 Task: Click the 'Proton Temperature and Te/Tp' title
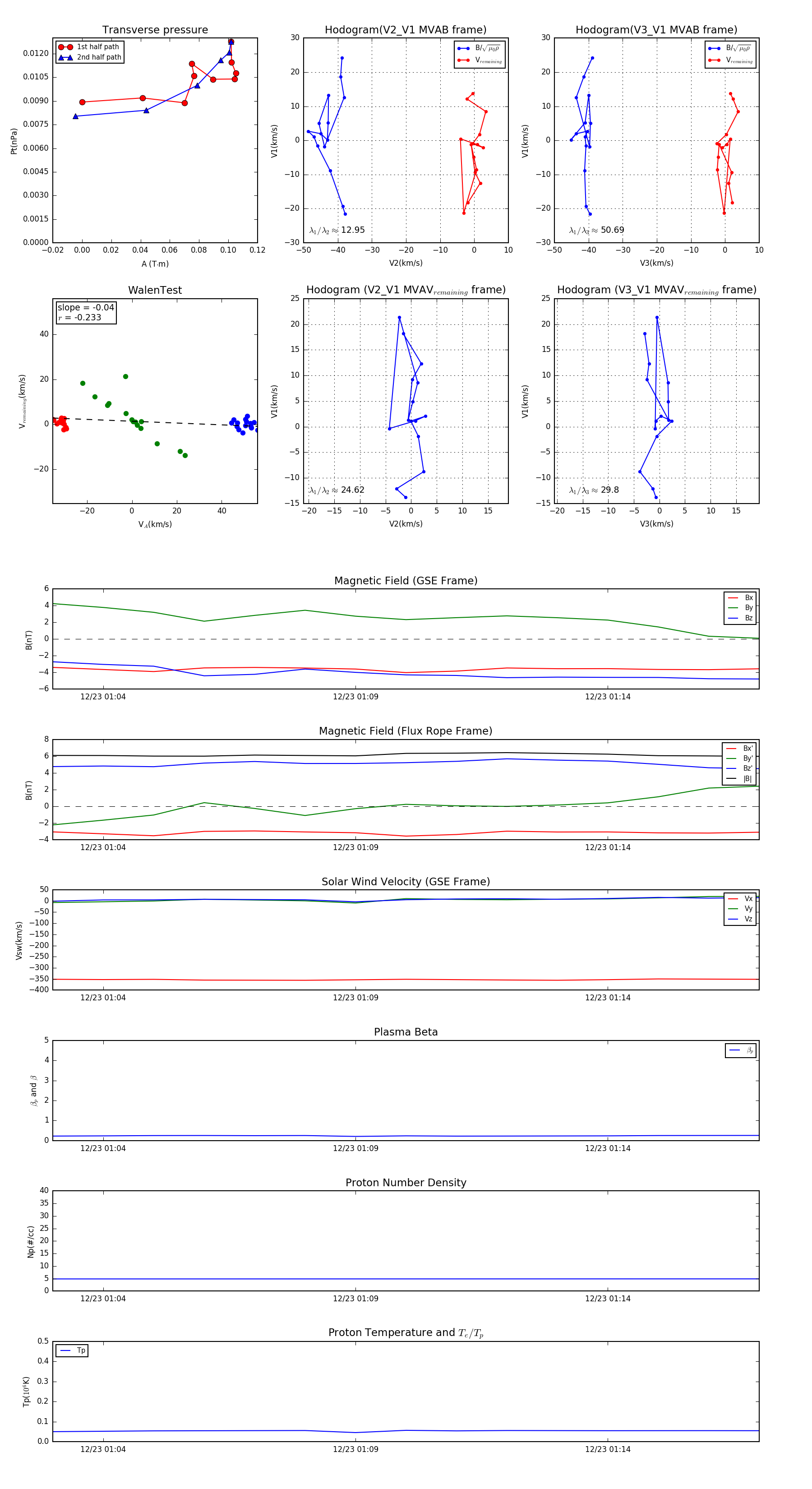(406, 1333)
